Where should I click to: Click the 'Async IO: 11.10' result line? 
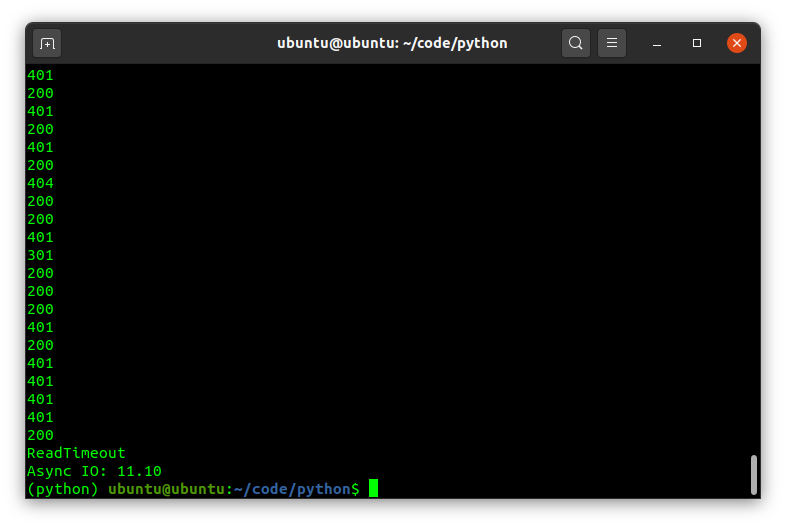click(94, 471)
